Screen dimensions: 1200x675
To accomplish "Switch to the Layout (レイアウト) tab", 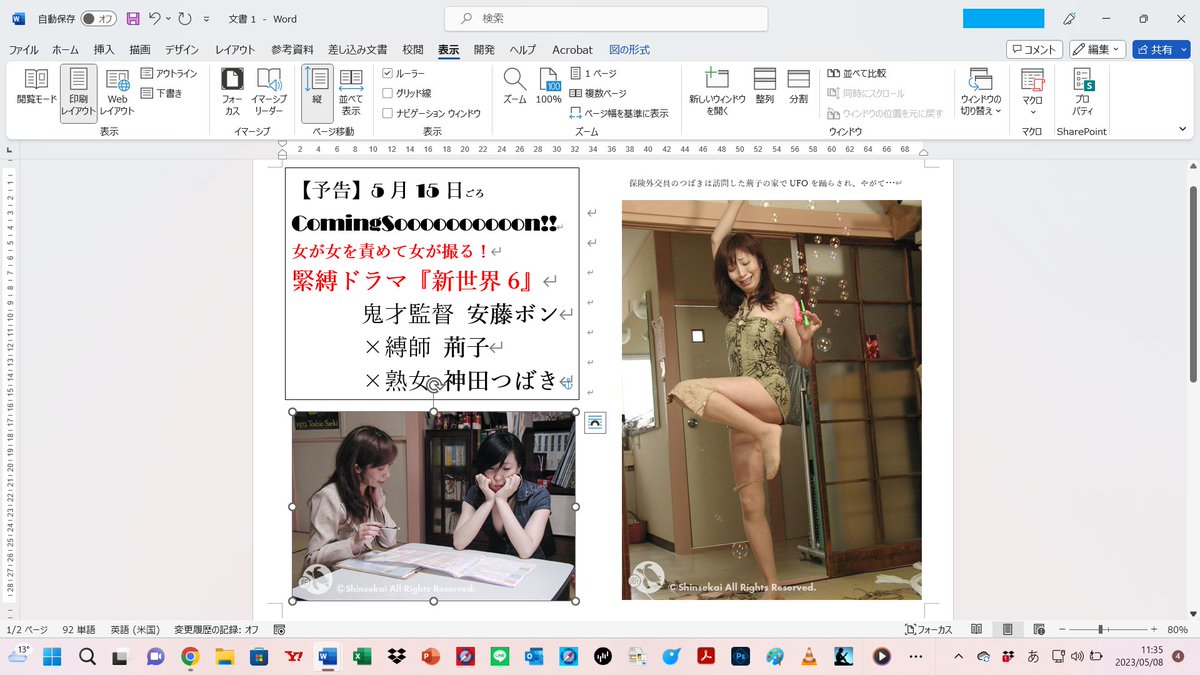I will click(235, 50).
